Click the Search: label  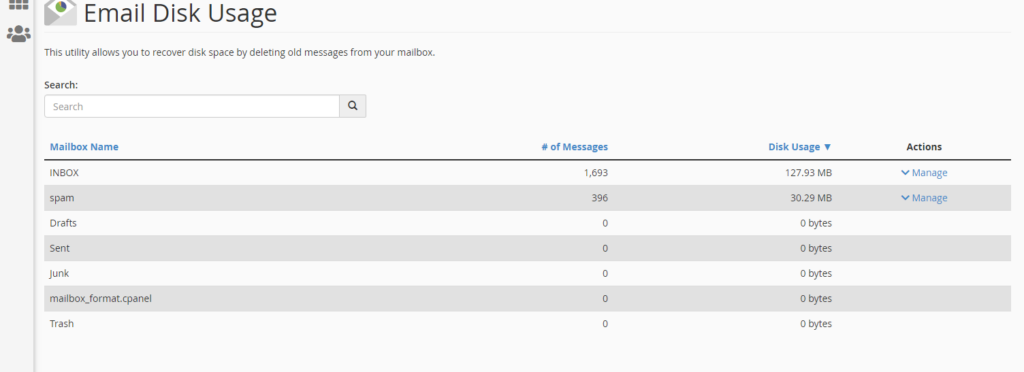(x=61, y=85)
